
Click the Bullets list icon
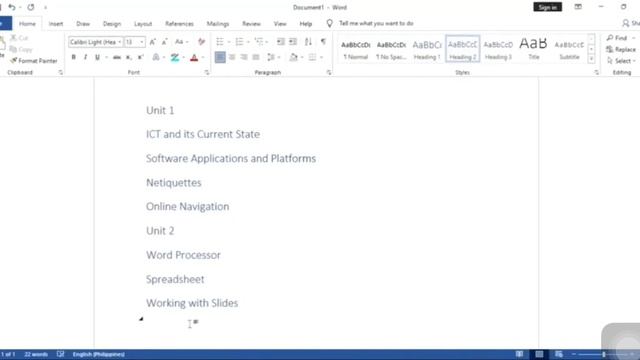(x=220, y=42)
